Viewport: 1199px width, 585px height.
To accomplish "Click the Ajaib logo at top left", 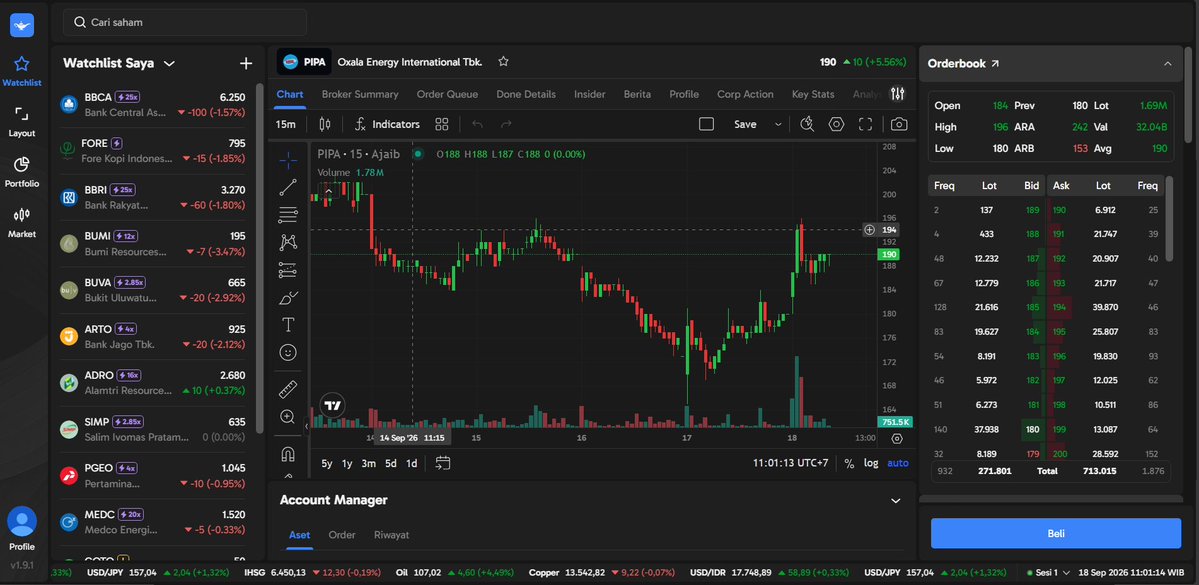I will pos(21,24).
